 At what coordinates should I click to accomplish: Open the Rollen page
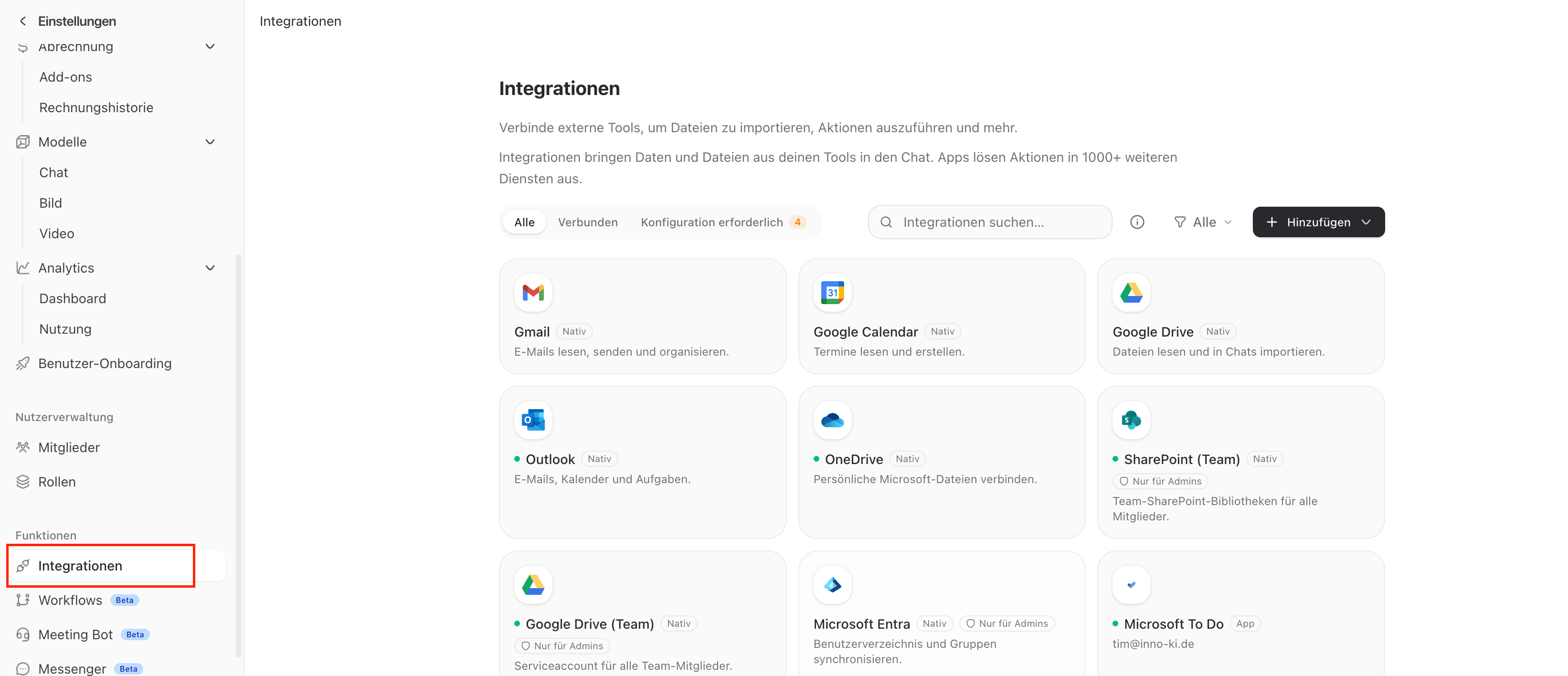[57, 482]
